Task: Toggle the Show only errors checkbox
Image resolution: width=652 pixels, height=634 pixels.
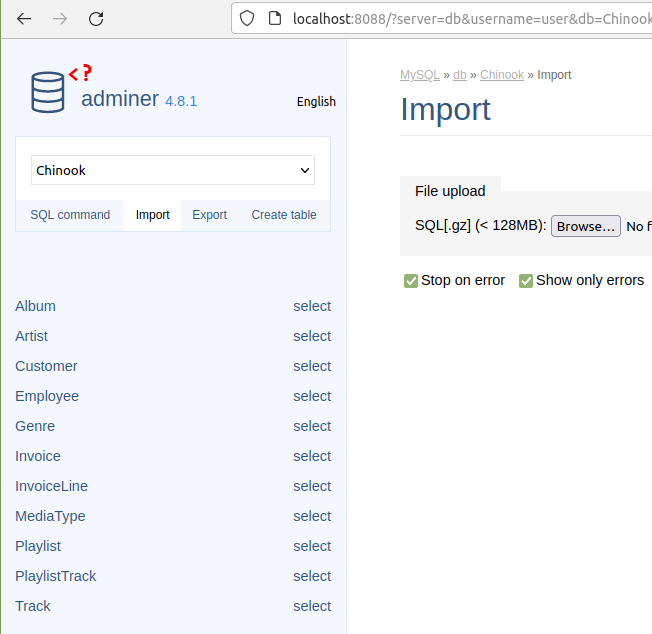Action: coord(526,281)
